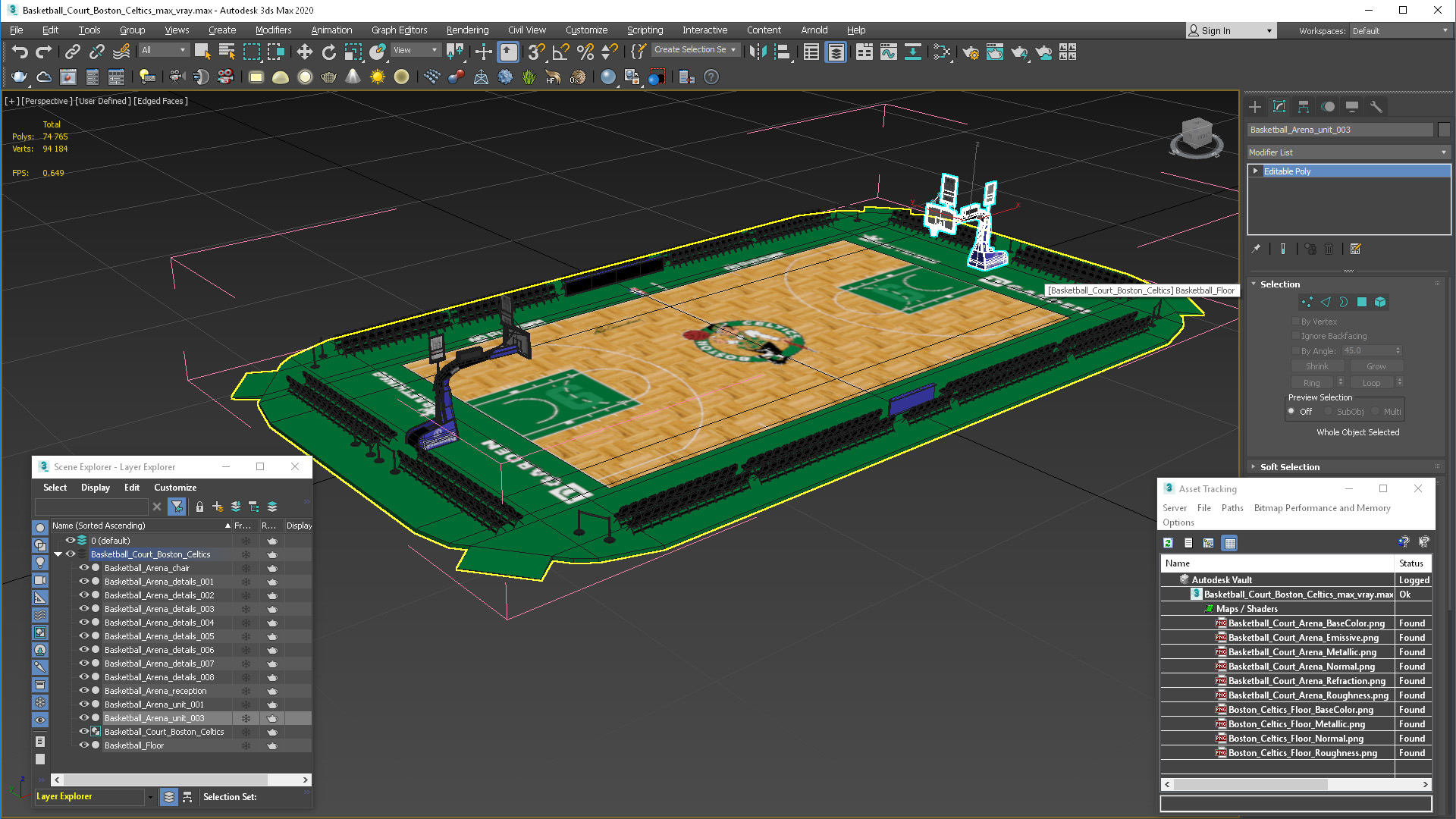Viewport: 1456px width, 819px height.
Task: Select the Move transform tool
Action: coord(304,52)
